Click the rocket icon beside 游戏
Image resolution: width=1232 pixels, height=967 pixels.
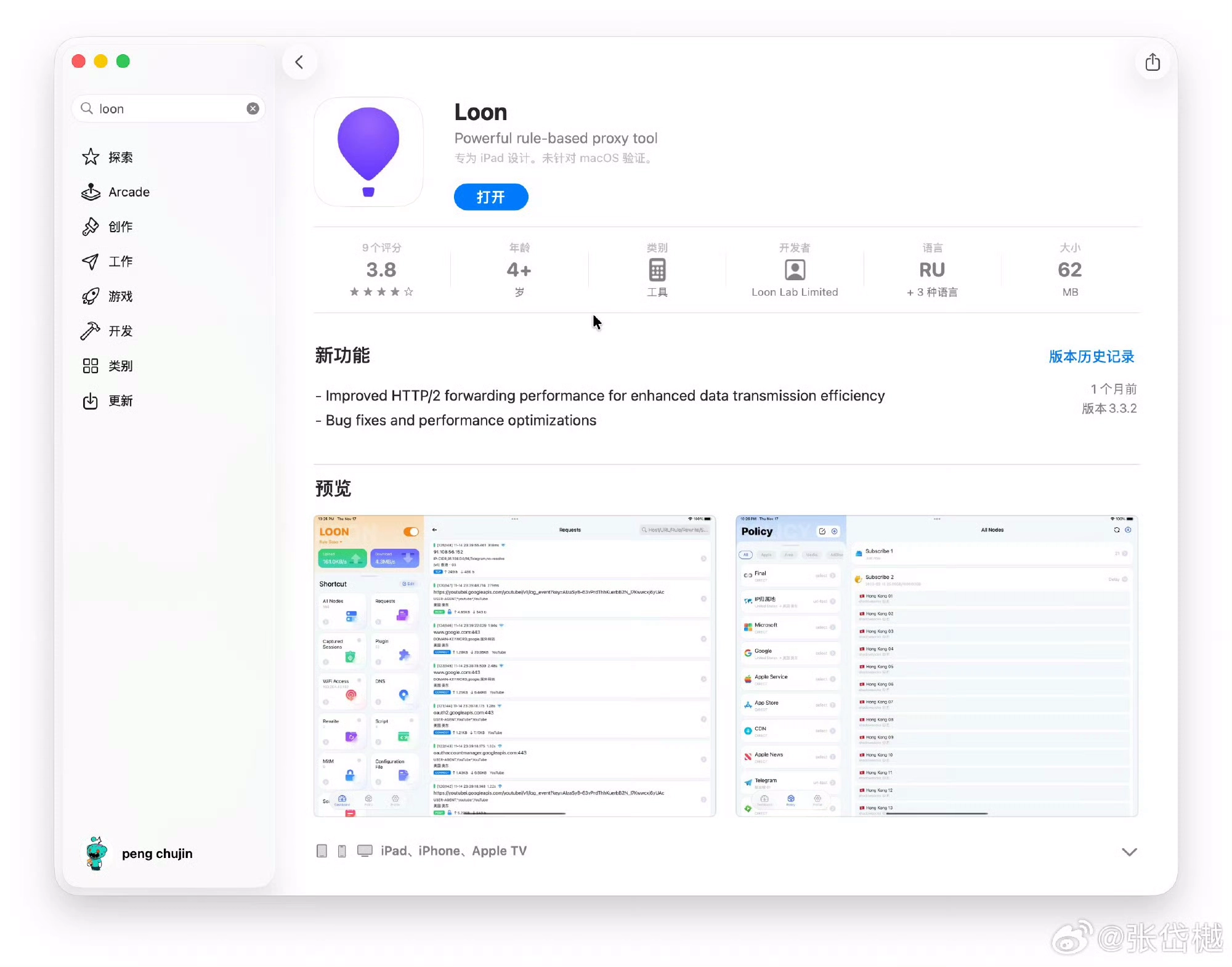(91, 296)
